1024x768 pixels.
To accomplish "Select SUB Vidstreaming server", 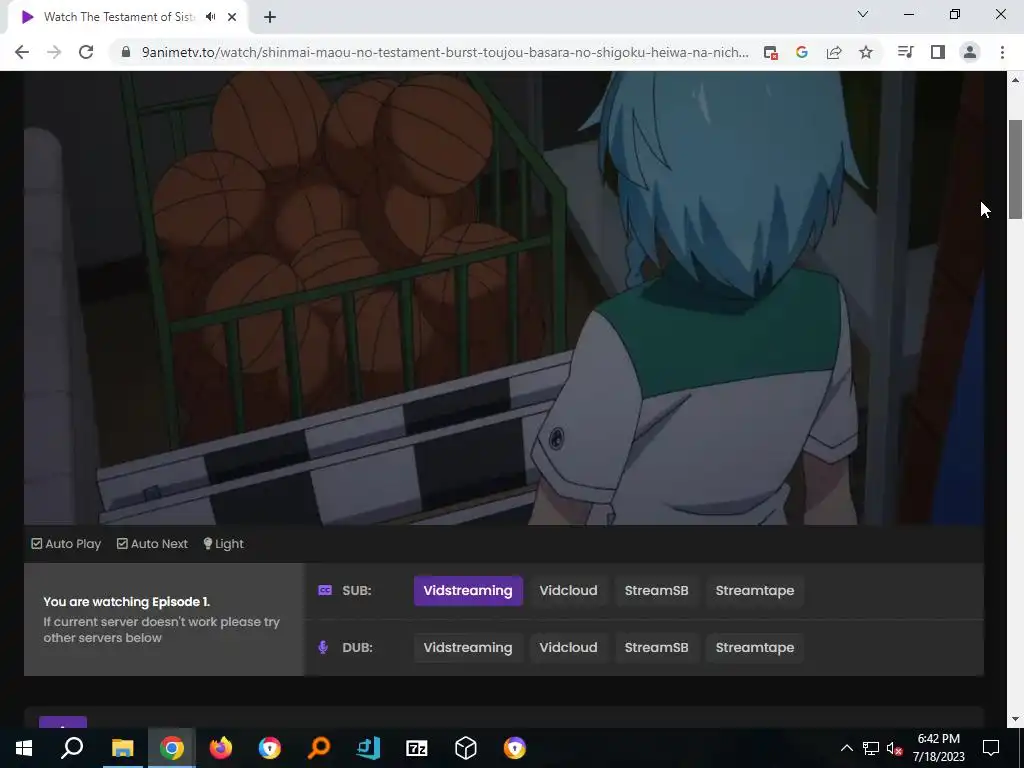I will 468,590.
